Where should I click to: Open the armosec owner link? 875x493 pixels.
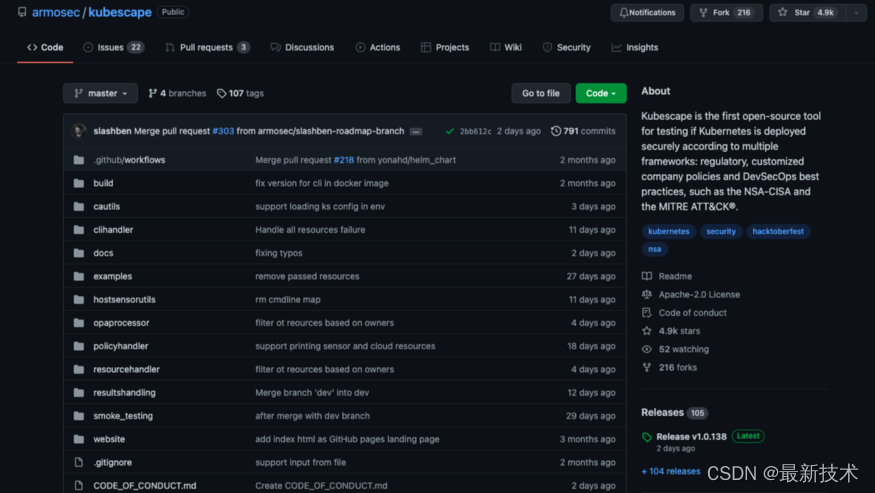point(56,12)
